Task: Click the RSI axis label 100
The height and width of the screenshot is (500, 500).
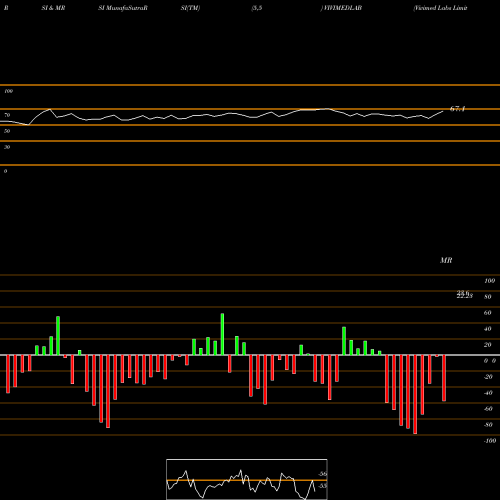Action: point(8,91)
